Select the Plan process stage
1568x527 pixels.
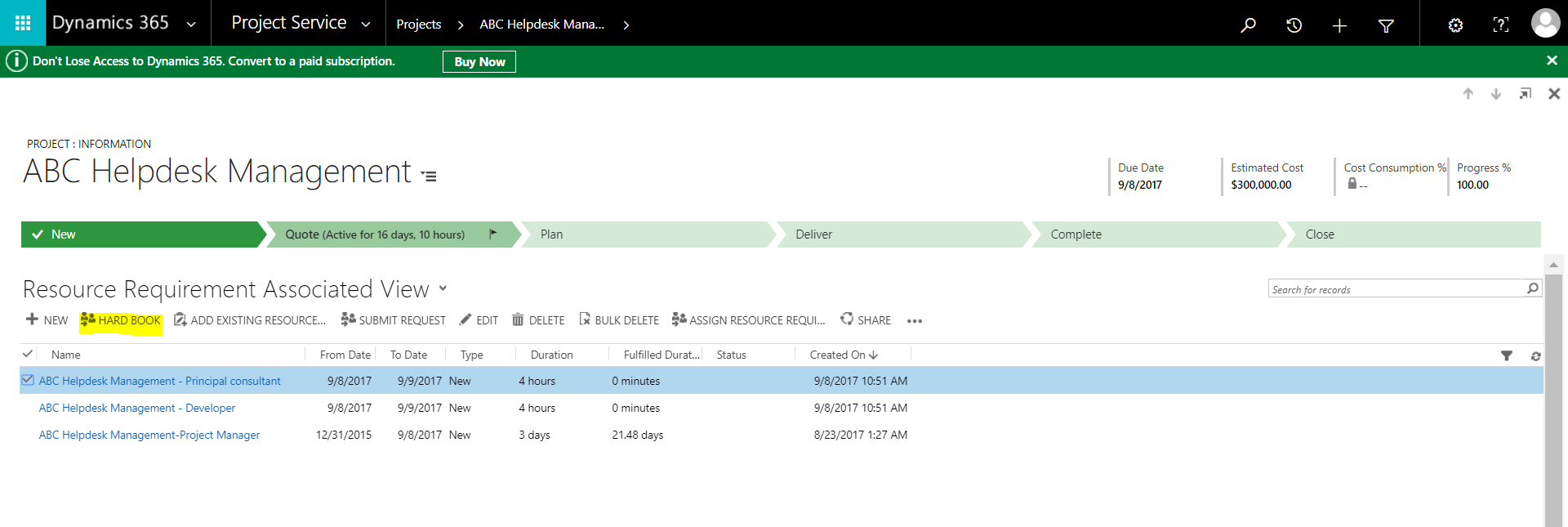click(647, 234)
